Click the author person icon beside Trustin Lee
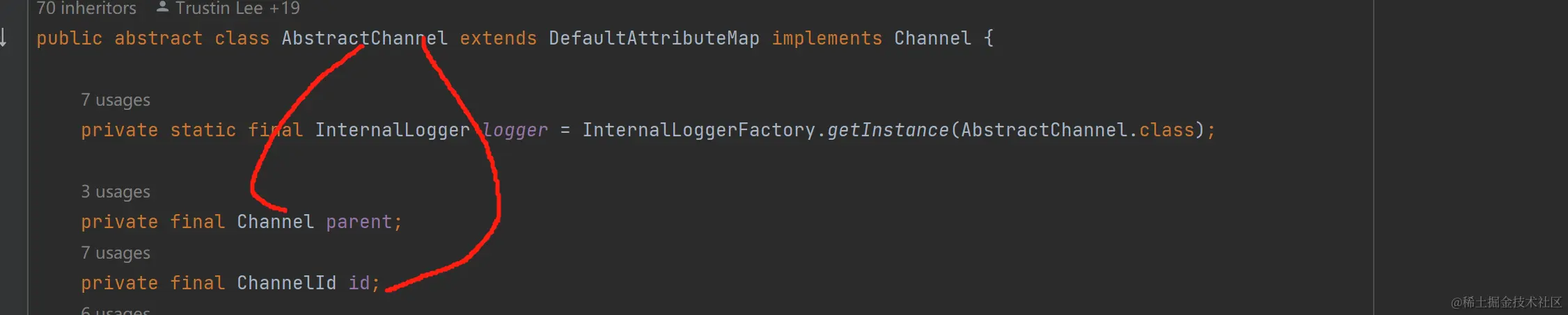The width and height of the screenshot is (1568, 315). coord(162,7)
